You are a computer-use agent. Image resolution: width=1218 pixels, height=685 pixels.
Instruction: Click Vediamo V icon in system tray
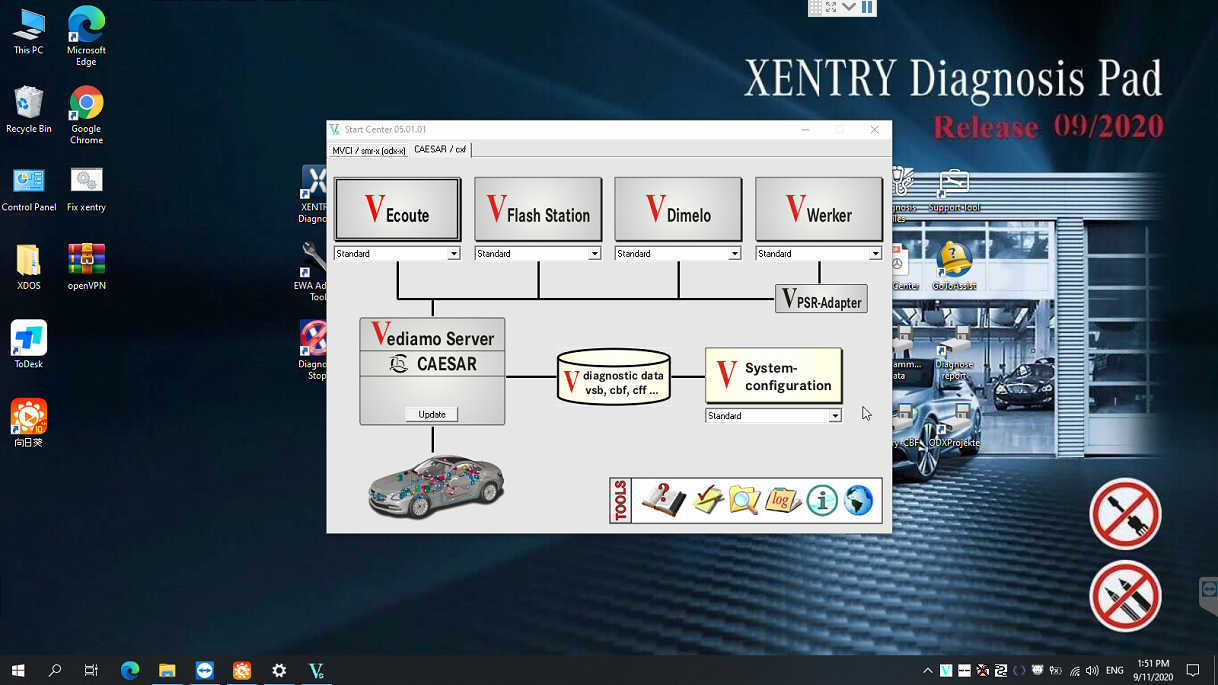[946, 670]
